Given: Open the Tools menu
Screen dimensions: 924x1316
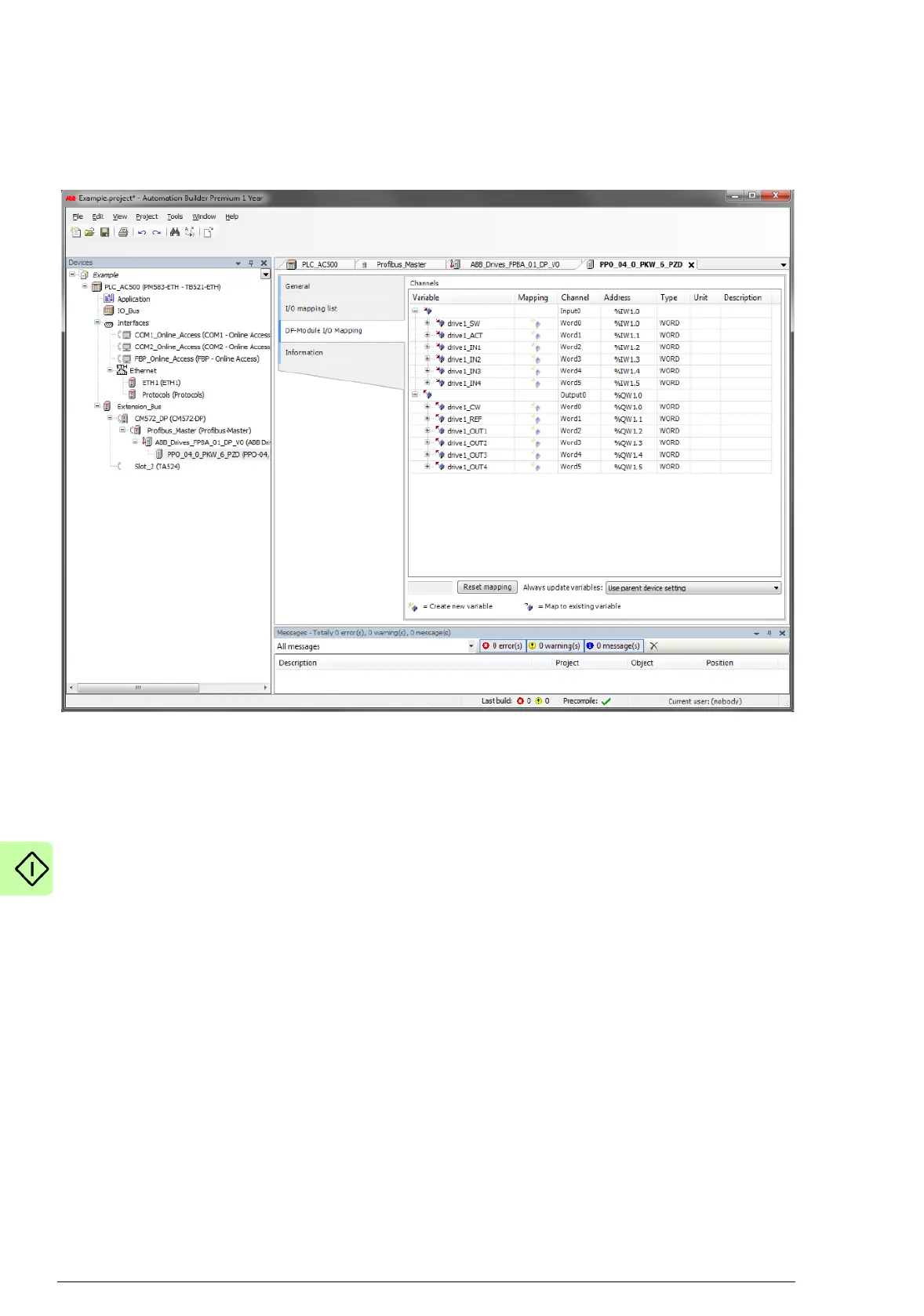Looking at the screenshot, I should click(175, 216).
